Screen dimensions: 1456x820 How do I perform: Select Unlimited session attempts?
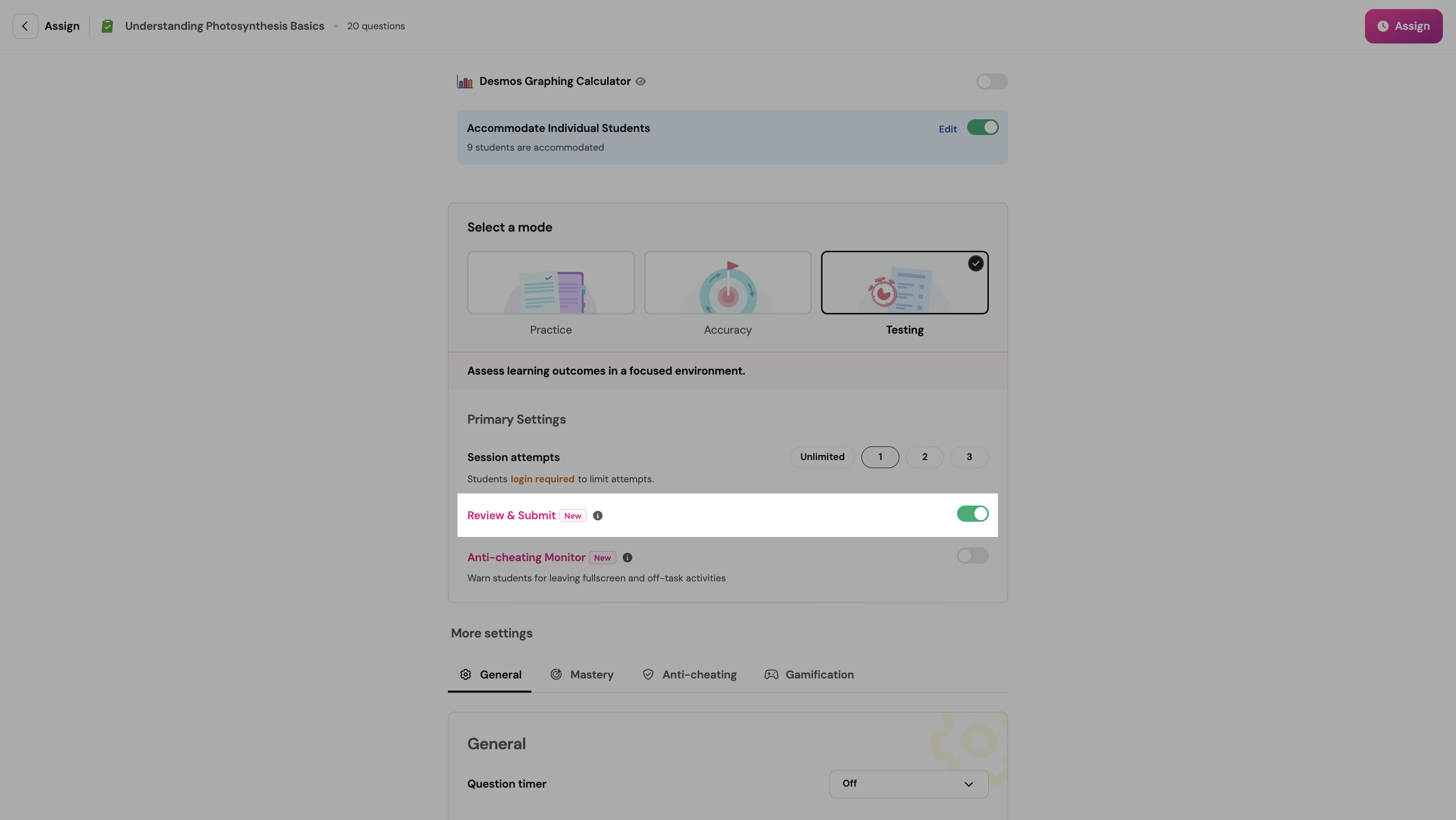tap(822, 457)
